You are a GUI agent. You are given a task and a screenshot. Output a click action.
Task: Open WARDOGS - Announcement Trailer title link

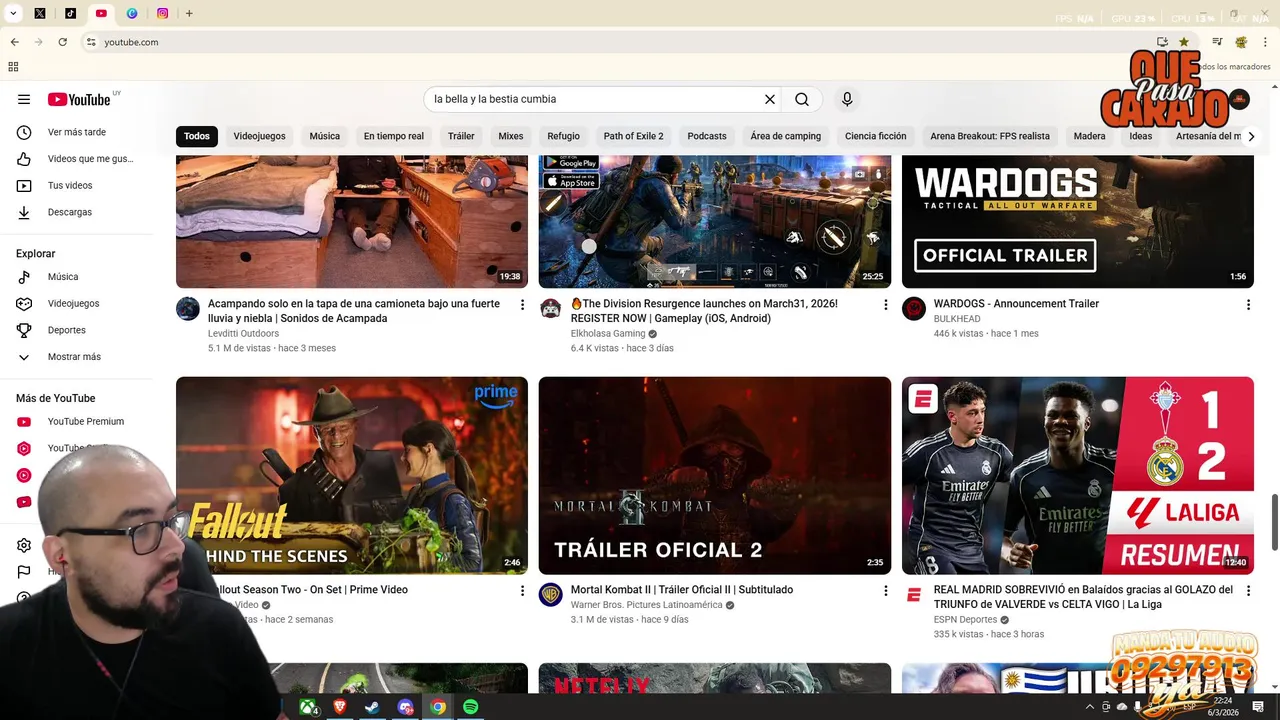1016,304
